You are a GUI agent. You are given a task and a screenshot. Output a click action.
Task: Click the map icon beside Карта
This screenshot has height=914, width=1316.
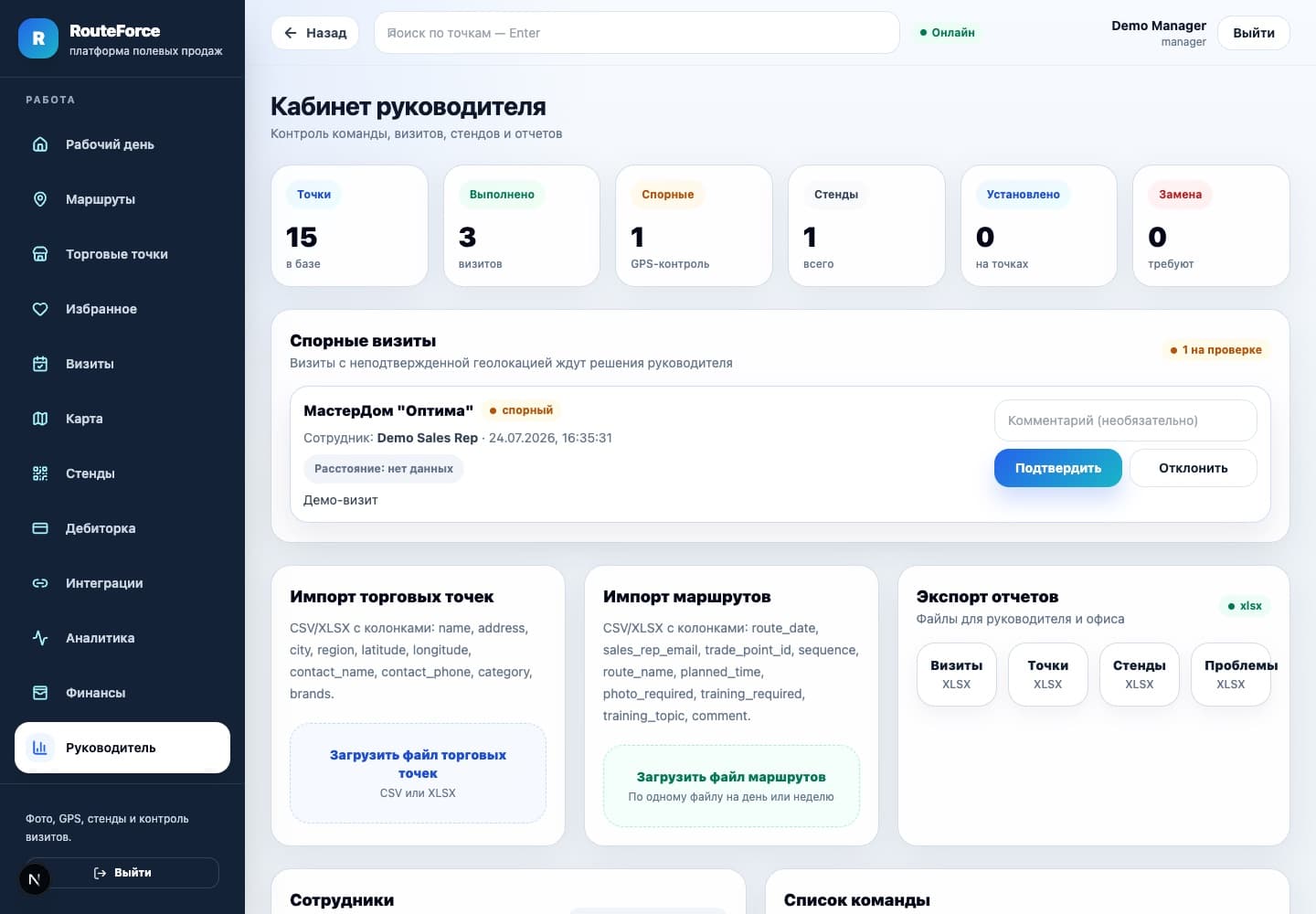[40, 419]
